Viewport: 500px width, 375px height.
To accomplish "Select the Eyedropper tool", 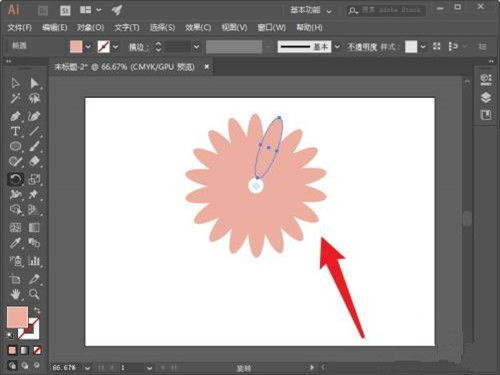I will pyautogui.click(x=15, y=243).
